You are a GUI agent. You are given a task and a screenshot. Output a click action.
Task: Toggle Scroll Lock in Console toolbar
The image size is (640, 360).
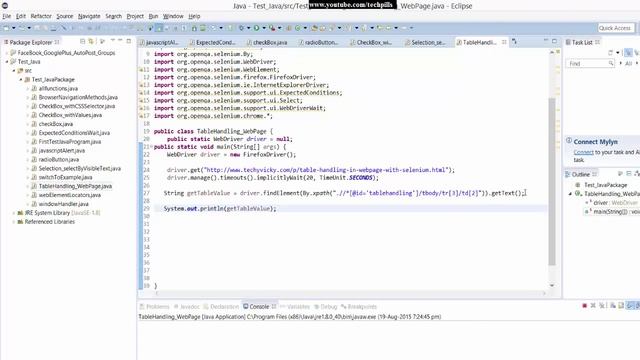621,306
